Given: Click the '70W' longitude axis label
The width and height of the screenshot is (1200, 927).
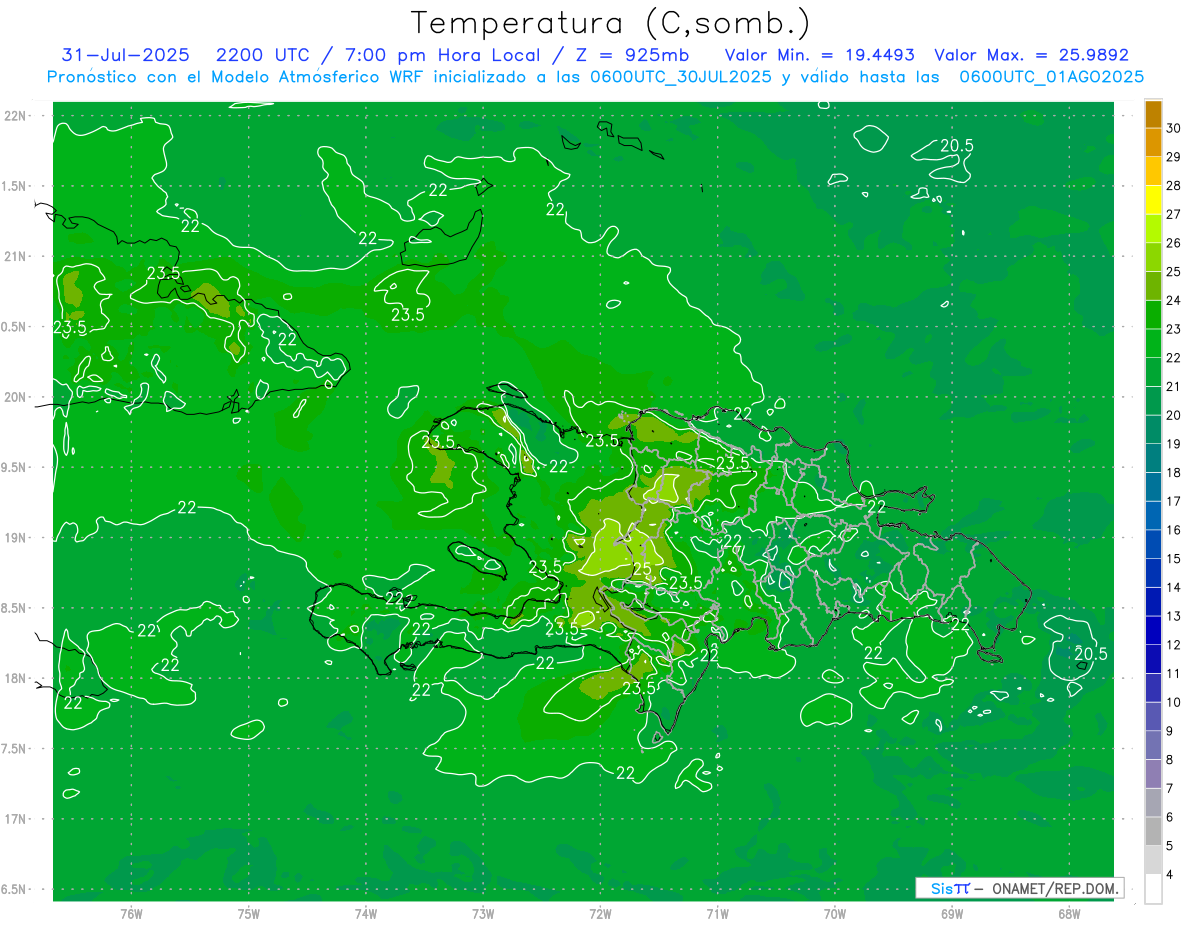Looking at the screenshot, I should pos(835,913).
